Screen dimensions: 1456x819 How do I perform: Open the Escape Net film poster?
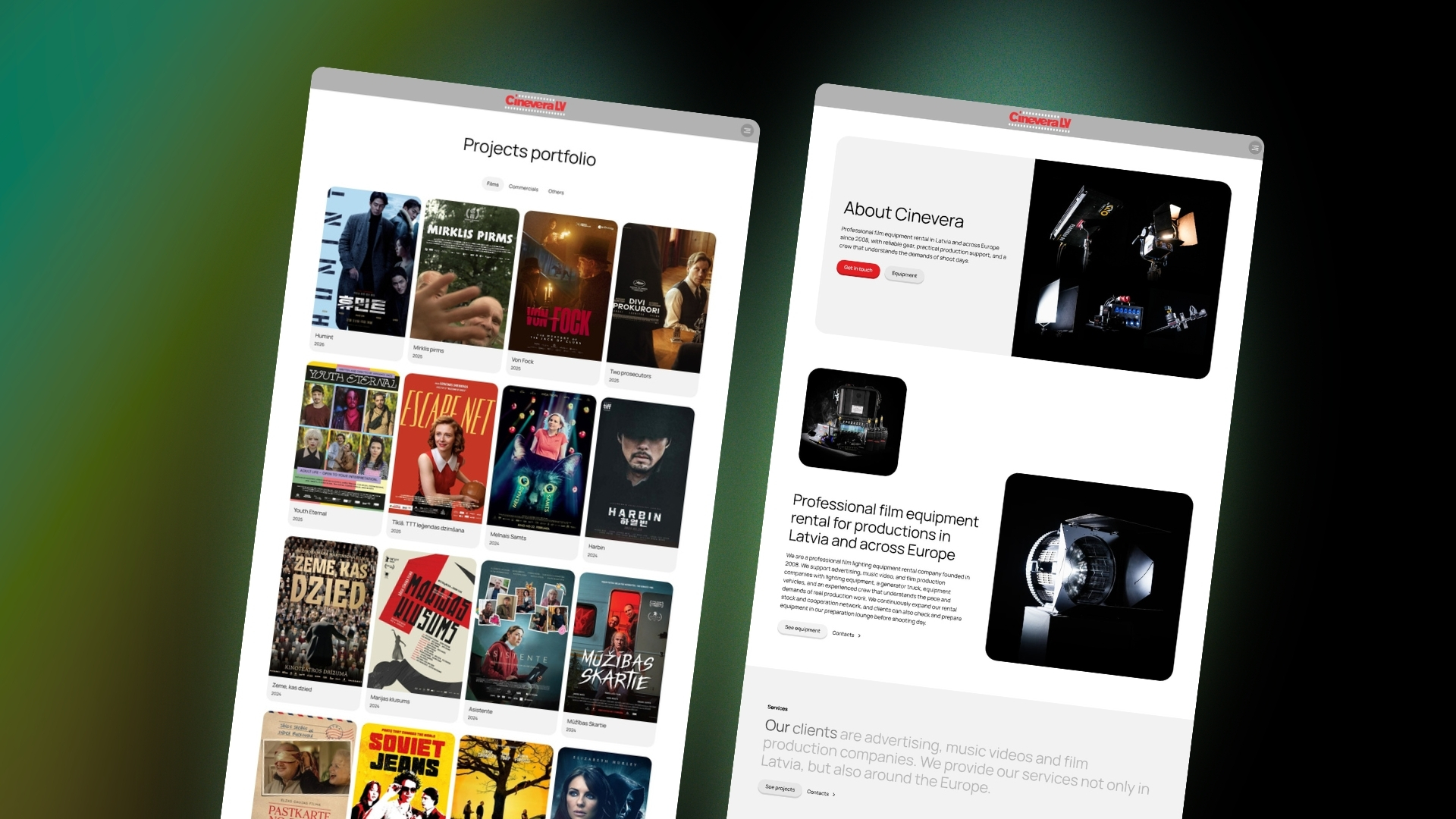click(x=444, y=448)
